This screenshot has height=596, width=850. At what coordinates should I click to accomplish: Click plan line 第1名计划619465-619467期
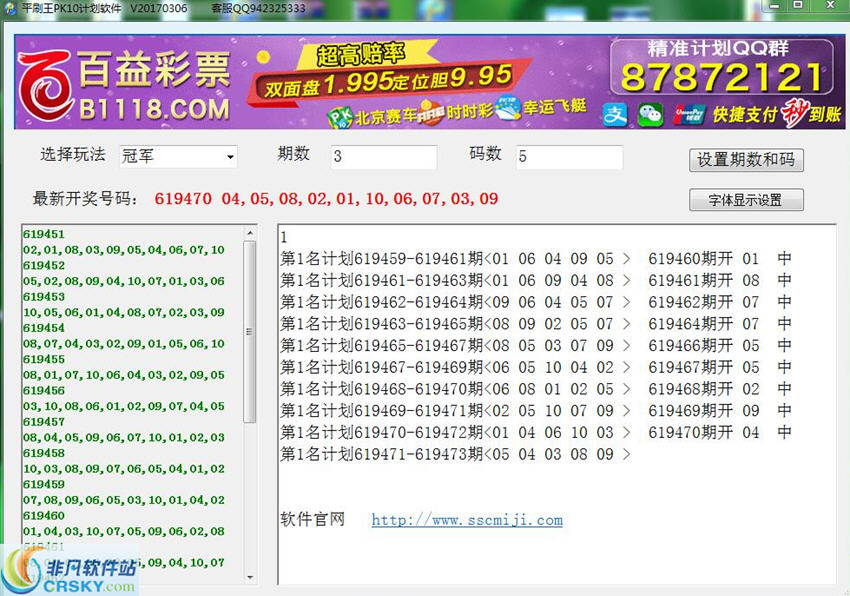(536, 345)
